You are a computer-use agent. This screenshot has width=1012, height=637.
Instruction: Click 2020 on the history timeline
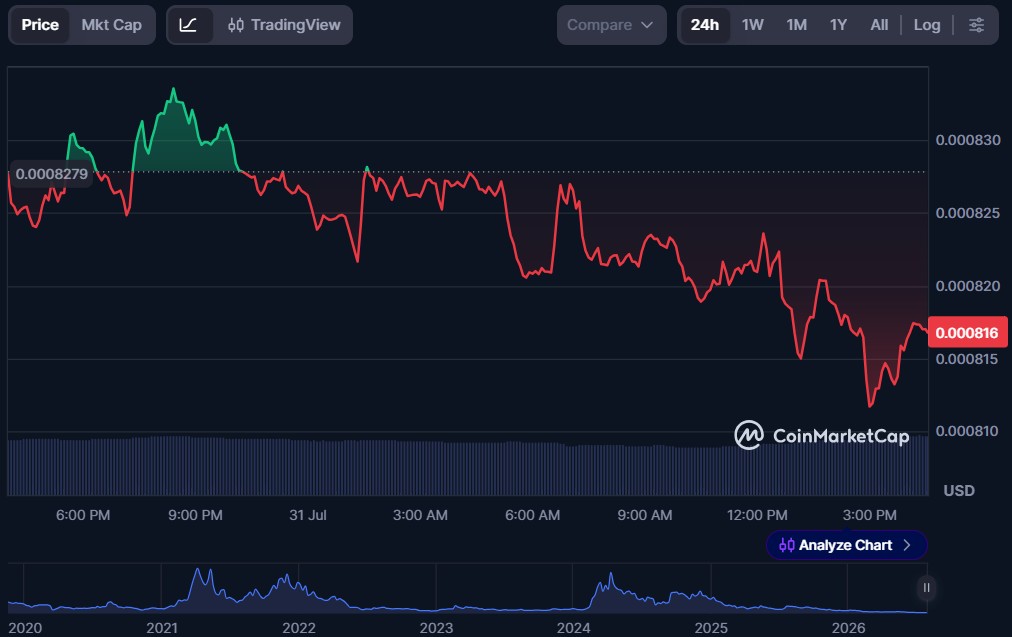25,628
